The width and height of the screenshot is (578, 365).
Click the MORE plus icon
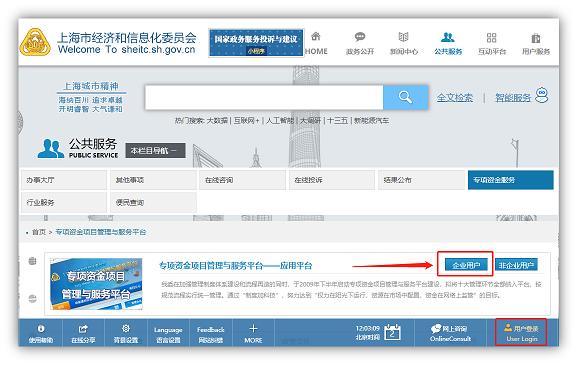point(253,328)
